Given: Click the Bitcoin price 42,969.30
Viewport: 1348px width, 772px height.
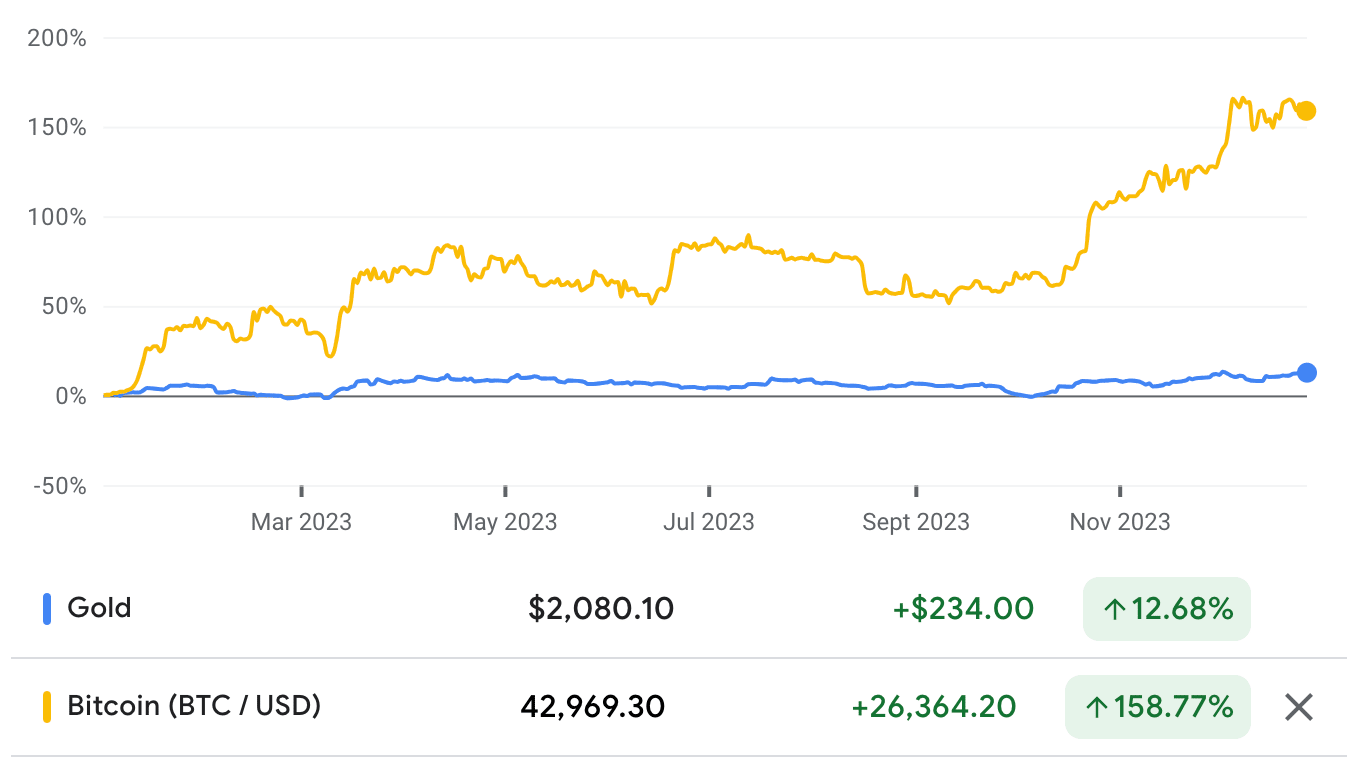Looking at the screenshot, I should click(x=593, y=707).
